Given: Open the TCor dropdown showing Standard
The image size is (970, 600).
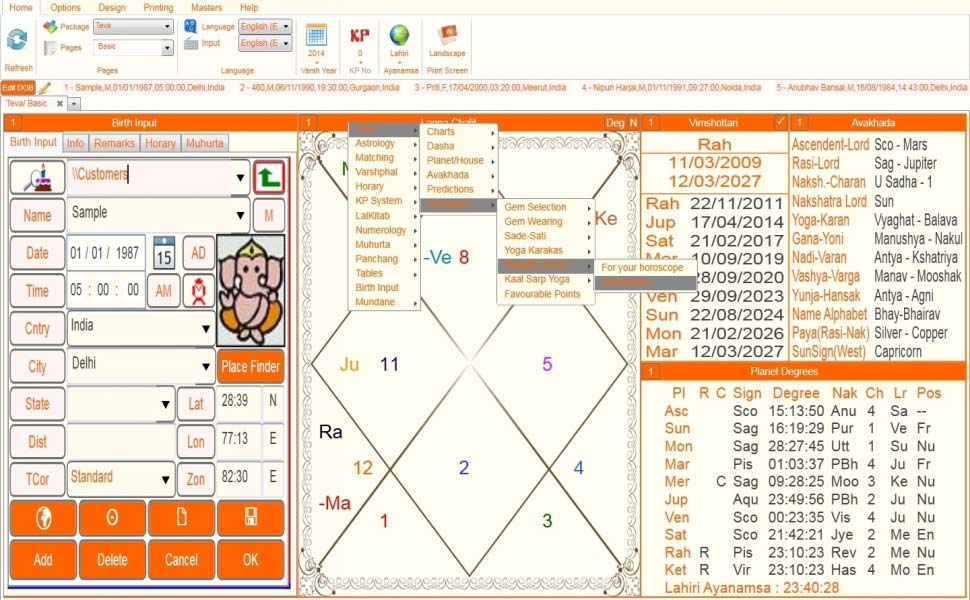Looking at the screenshot, I should (x=165, y=479).
